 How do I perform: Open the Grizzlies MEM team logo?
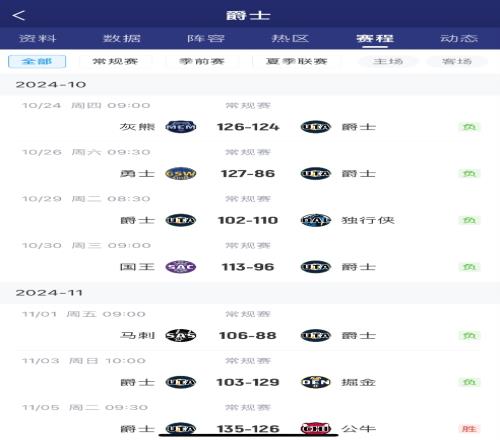point(181,127)
